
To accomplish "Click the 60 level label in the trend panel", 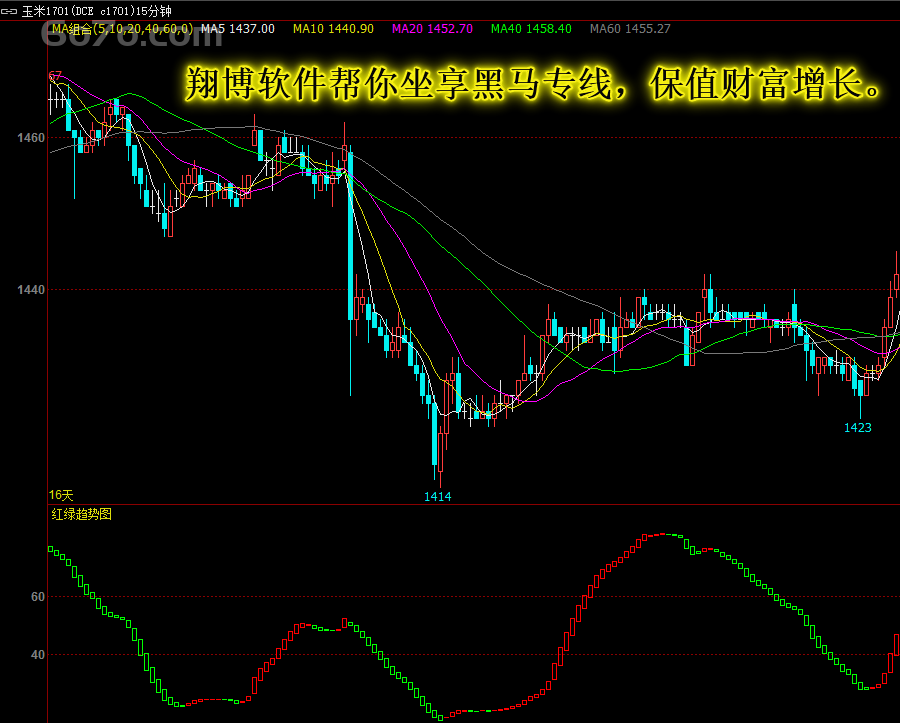I will coord(37,597).
